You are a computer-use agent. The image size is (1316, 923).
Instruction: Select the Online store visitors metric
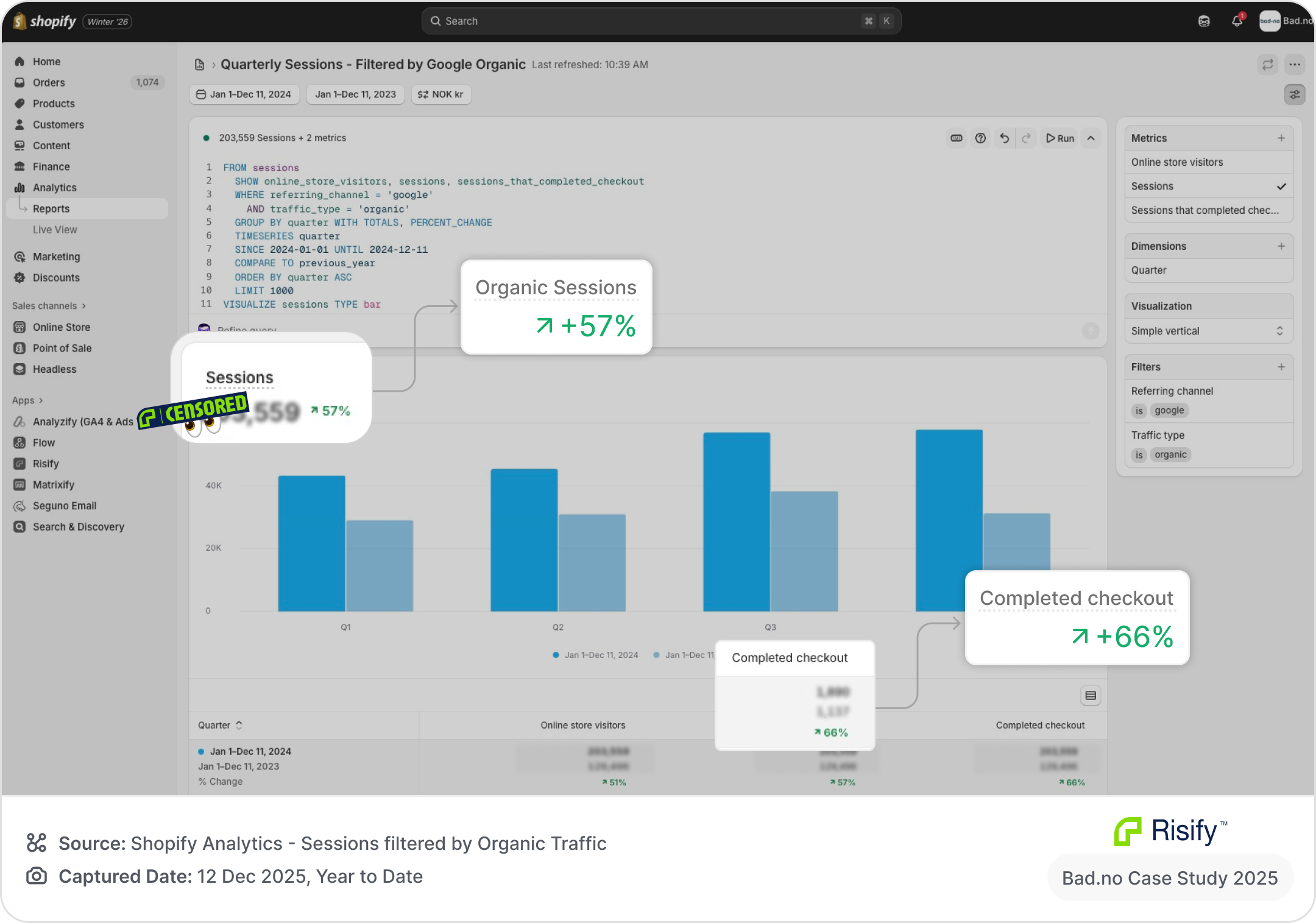(1177, 162)
